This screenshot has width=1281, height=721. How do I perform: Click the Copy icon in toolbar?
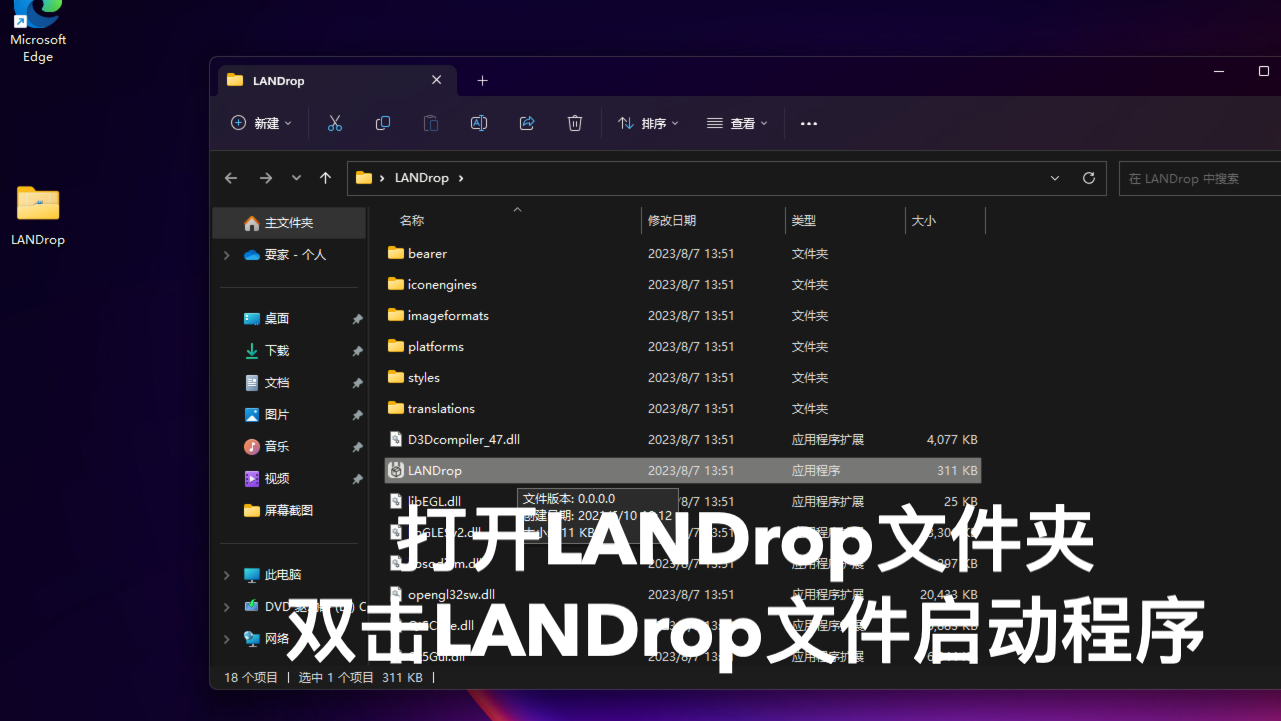pyautogui.click(x=383, y=123)
